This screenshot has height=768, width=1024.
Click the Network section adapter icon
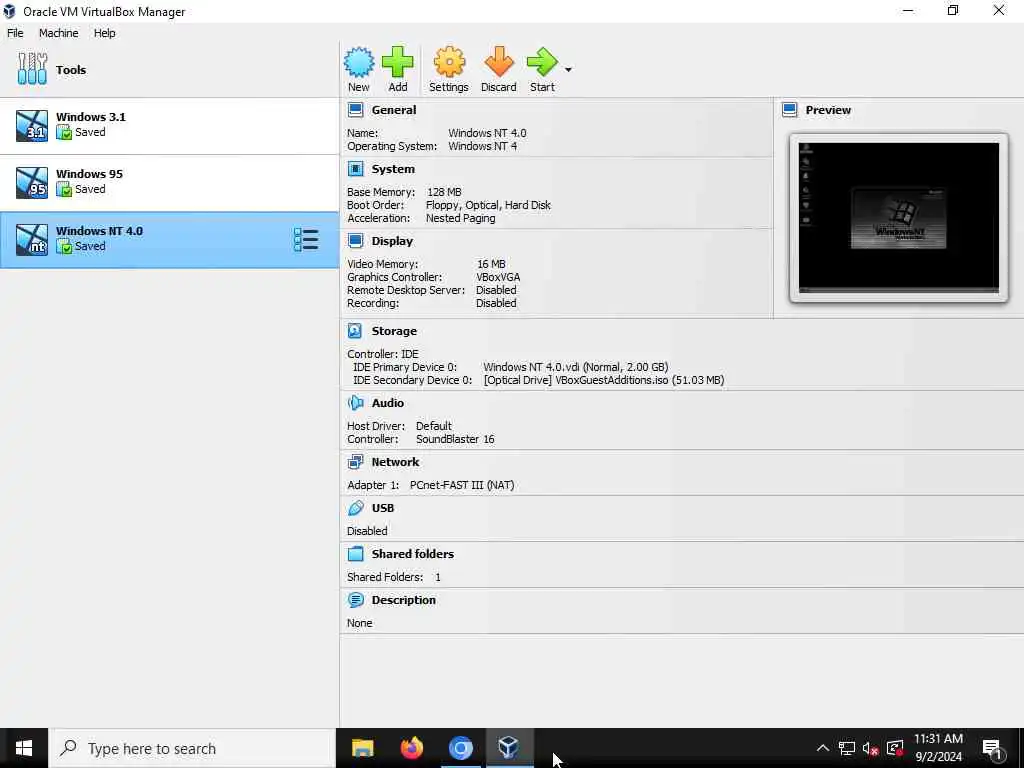(355, 462)
